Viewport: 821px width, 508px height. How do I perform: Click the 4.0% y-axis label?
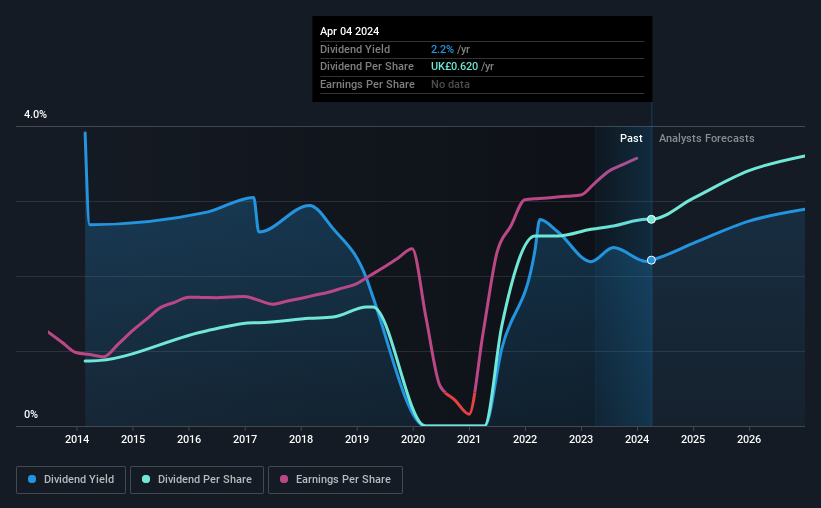pyautogui.click(x=36, y=114)
